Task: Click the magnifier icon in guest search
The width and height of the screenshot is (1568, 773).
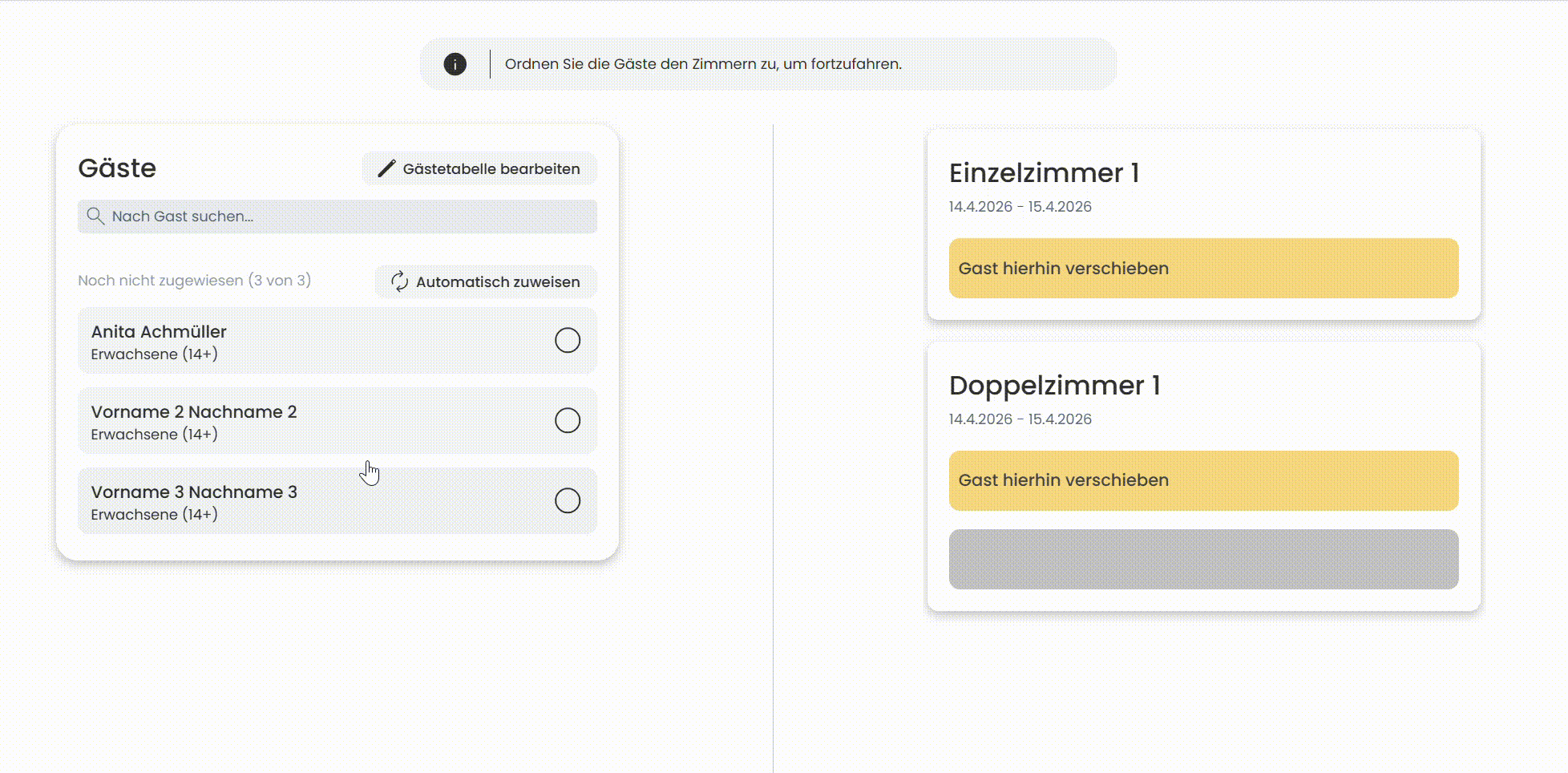Action: [x=95, y=217]
